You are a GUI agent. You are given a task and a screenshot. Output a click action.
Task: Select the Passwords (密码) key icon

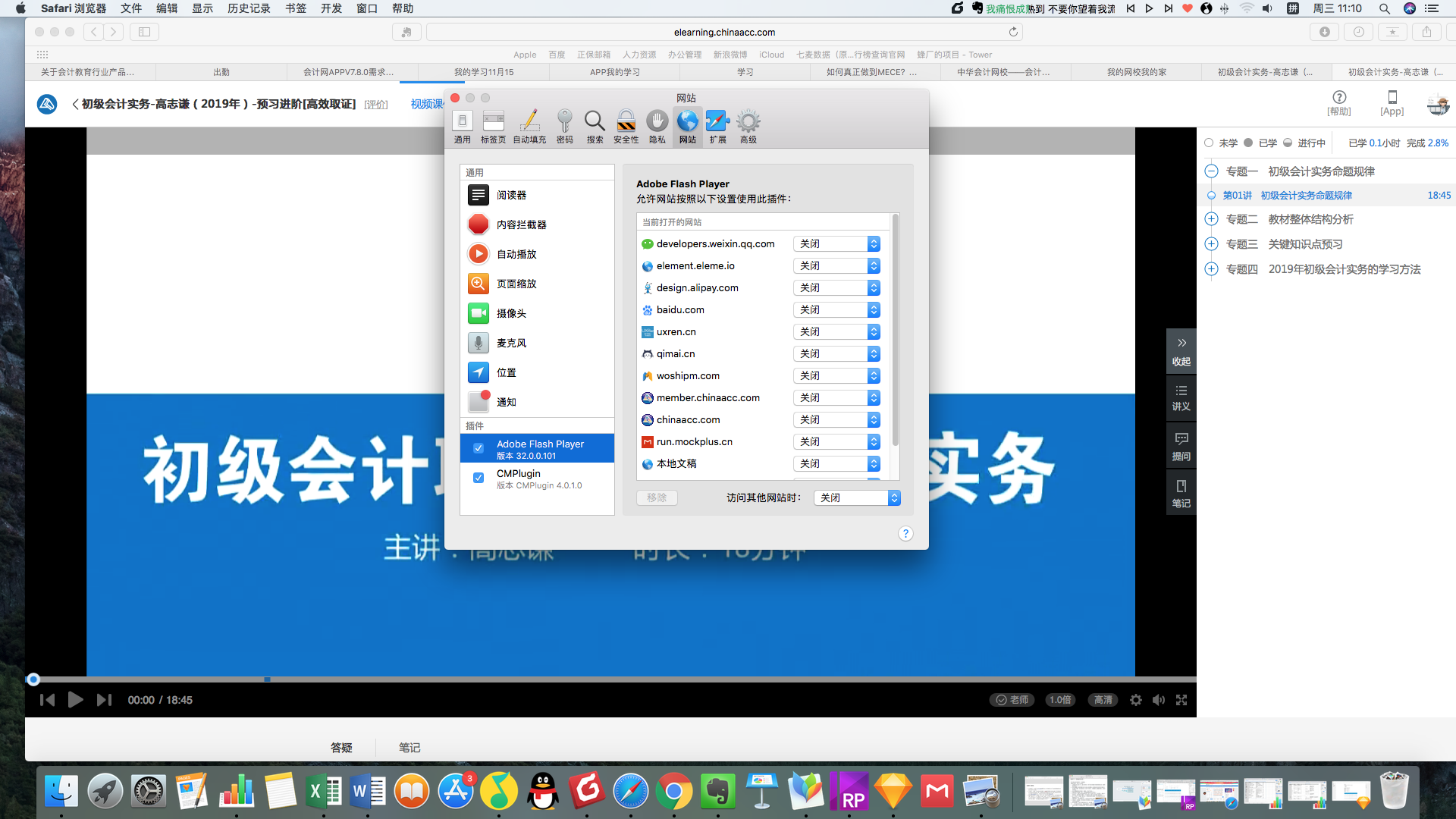pyautogui.click(x=564, y=126)
